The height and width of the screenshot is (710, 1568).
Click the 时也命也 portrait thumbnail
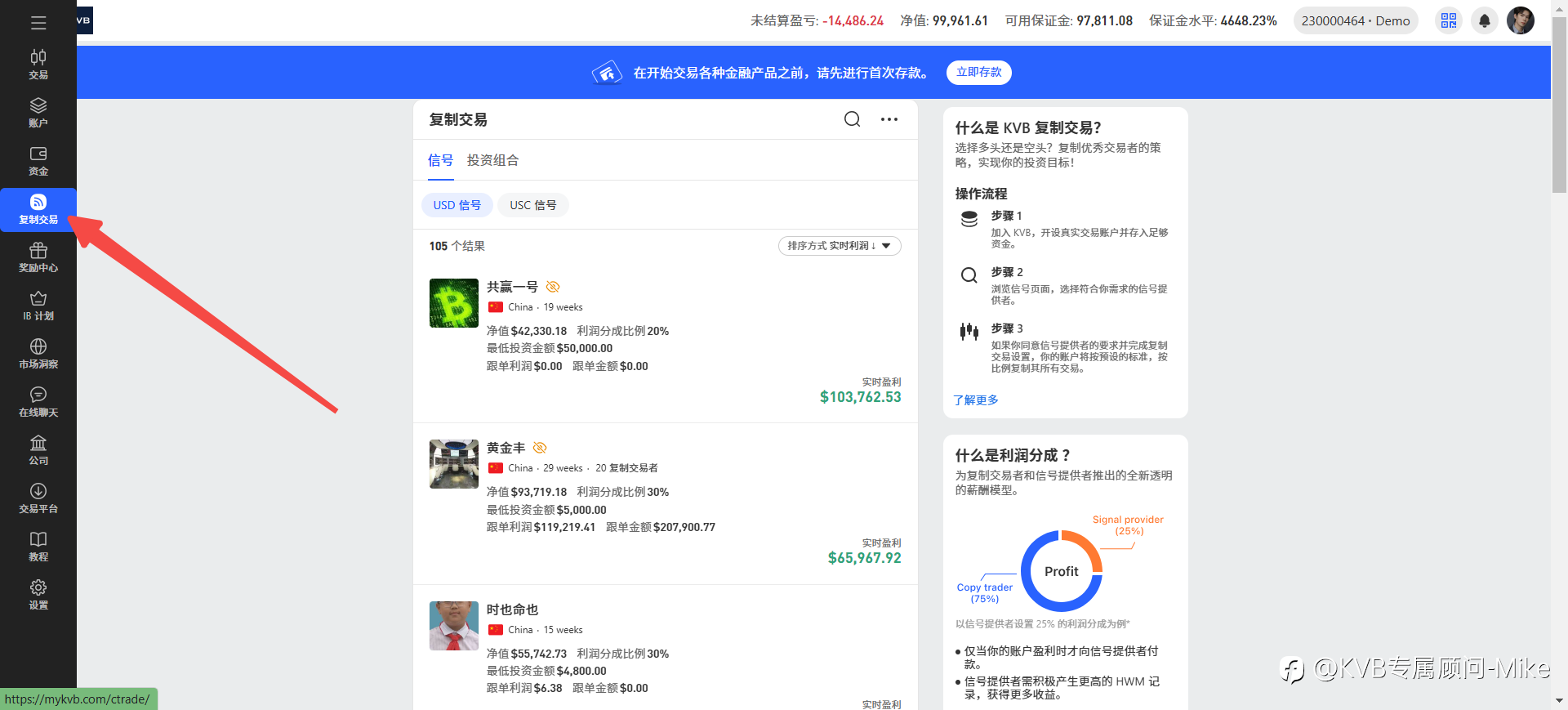pos(454,626)
